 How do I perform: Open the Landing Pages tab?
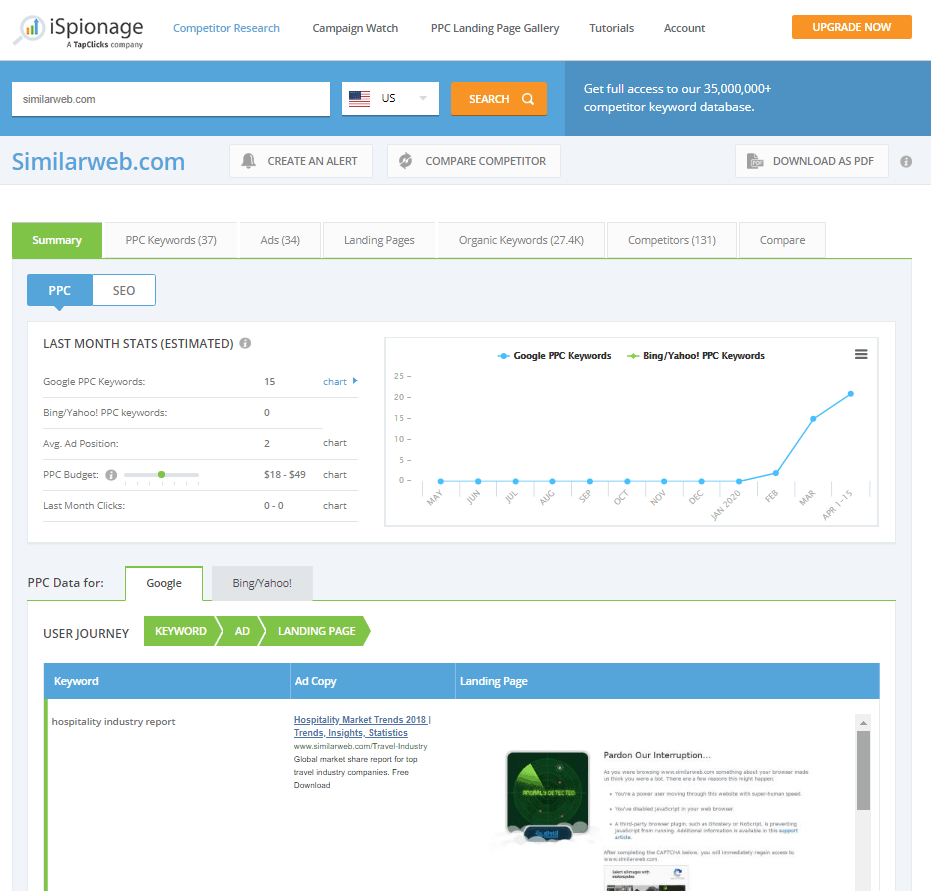click(x=379, y=240)
